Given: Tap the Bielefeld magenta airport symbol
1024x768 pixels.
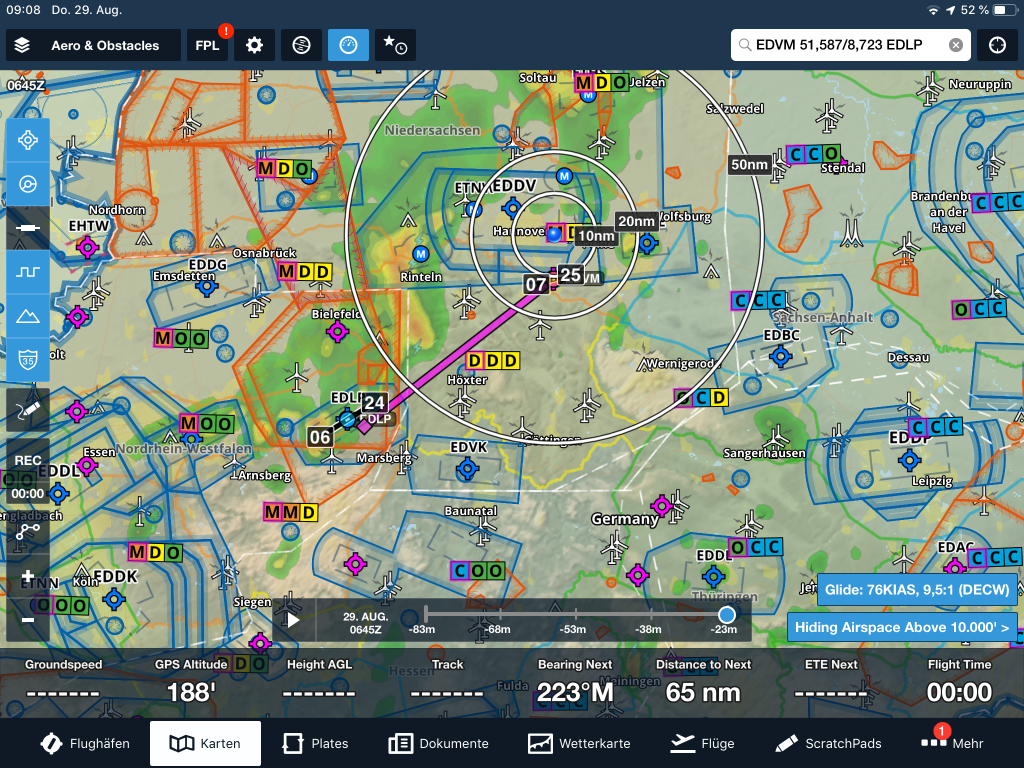Looking at the screenshot, I should pos(338,332).
